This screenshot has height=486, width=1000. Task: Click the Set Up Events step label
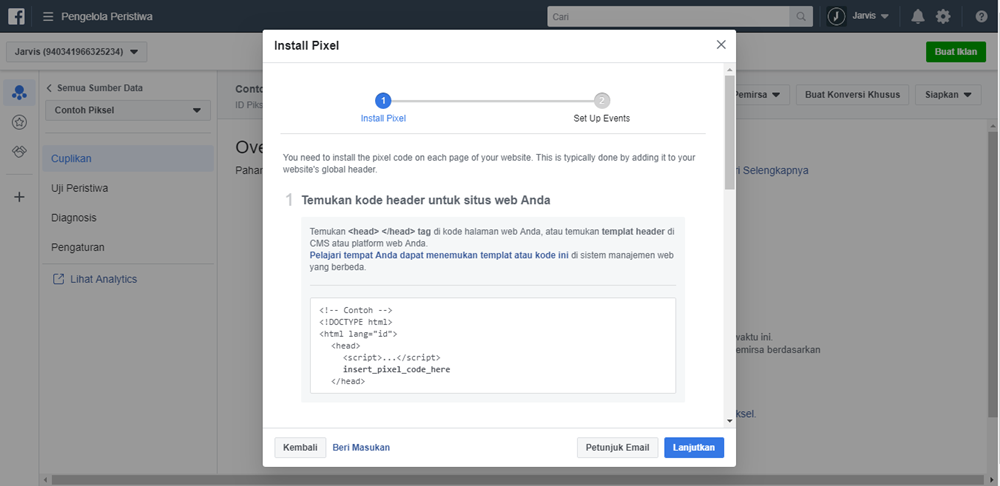coord(601,118)
